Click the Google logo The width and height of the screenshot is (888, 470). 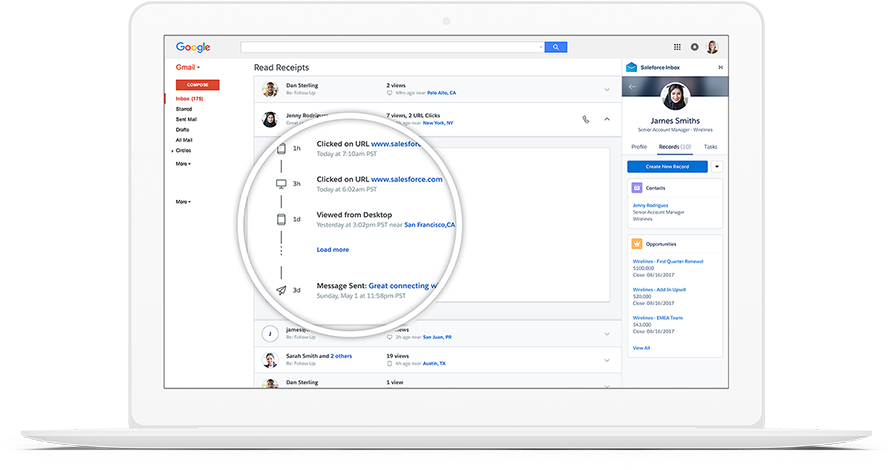tap(193, 47)
